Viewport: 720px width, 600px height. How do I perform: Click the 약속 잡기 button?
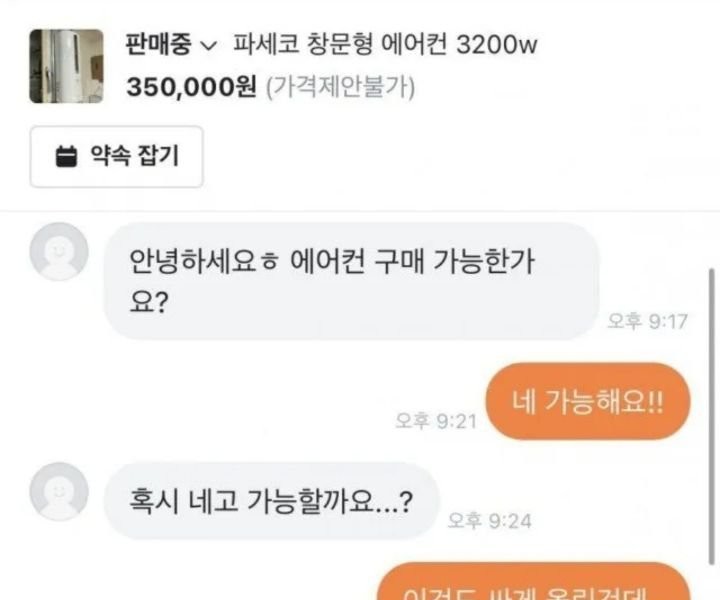point(117,157)
